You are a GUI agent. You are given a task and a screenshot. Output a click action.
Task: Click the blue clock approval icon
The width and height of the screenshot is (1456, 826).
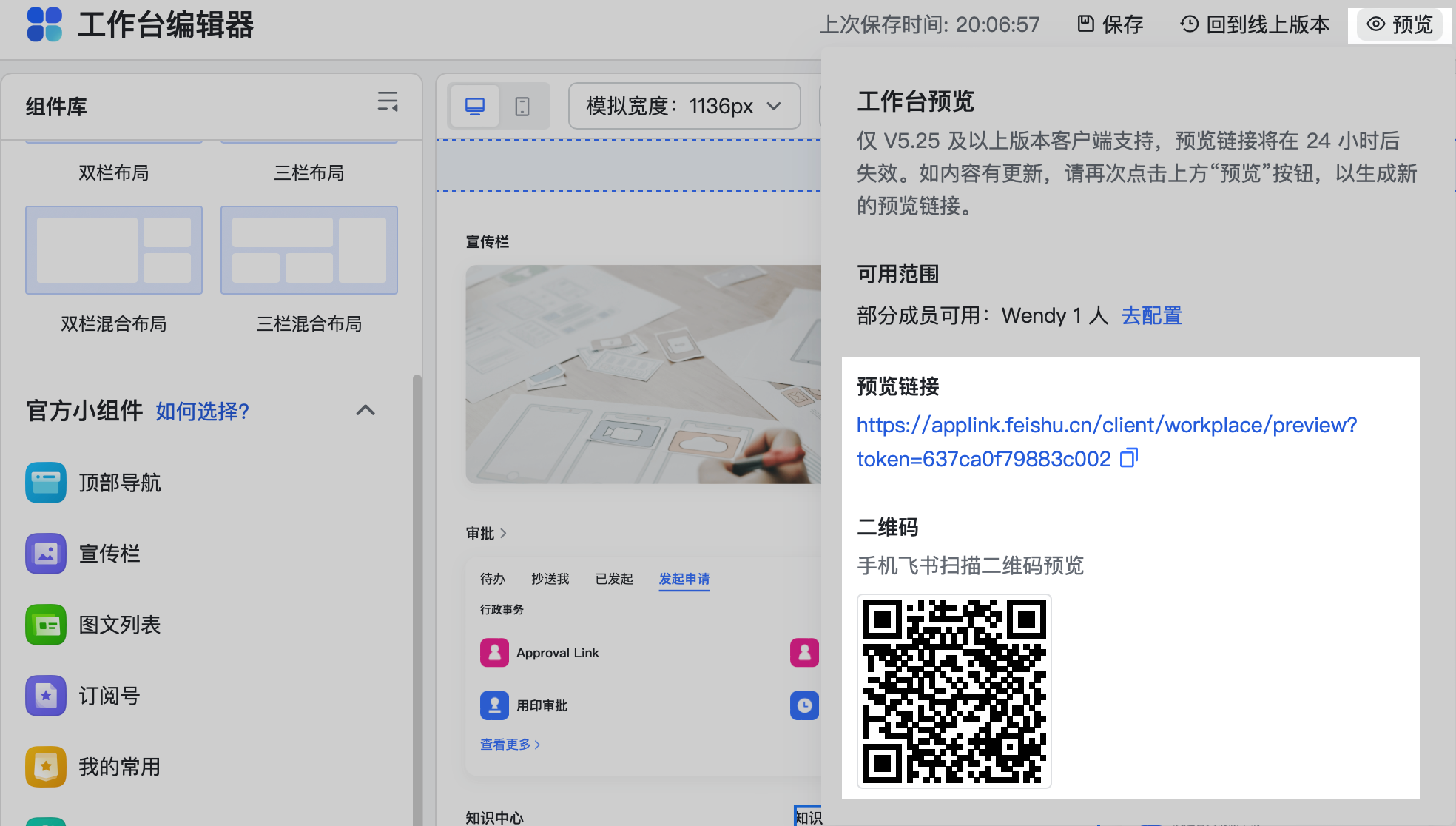click(804, 705)
